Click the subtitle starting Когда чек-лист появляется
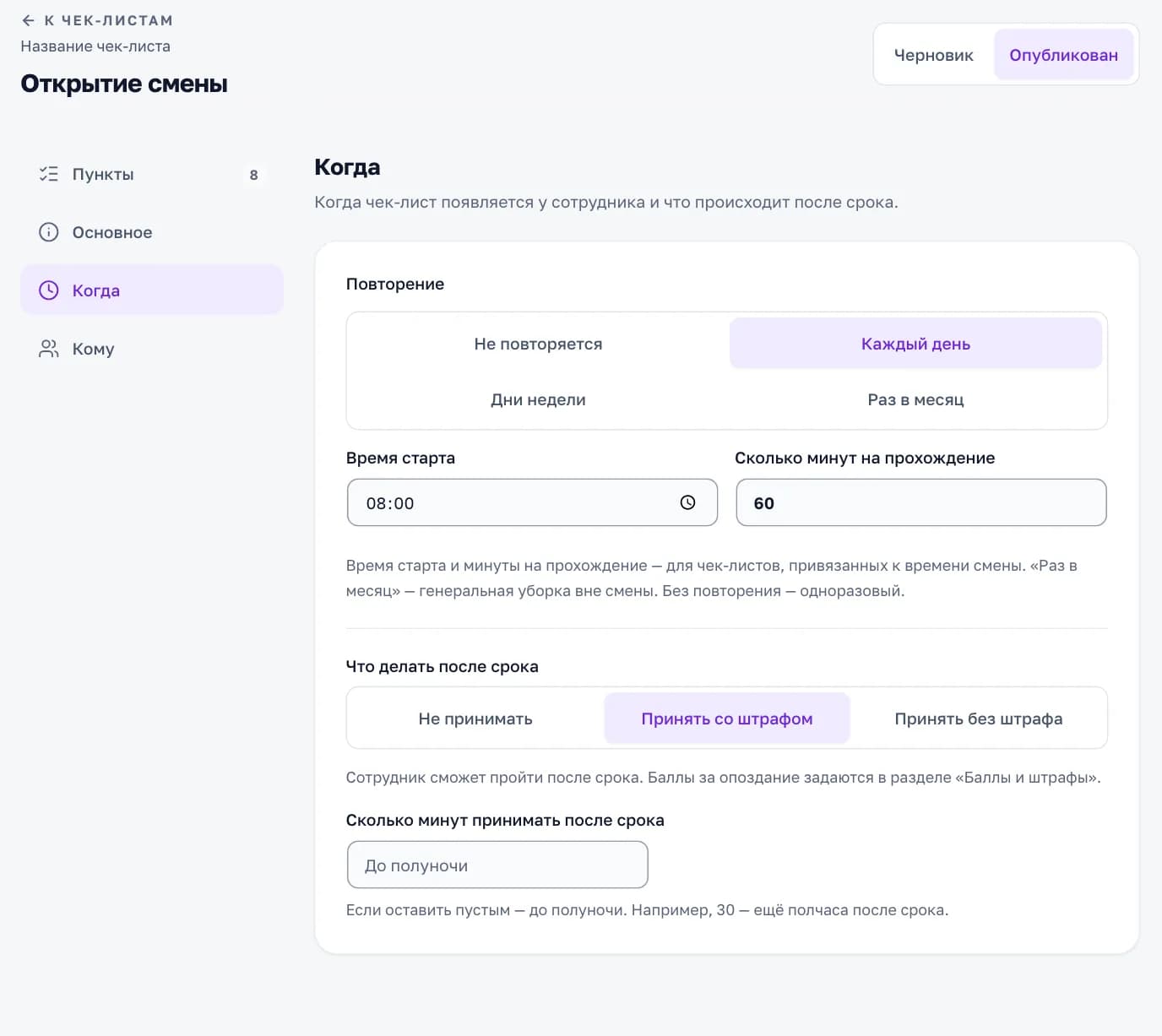 (x=606, y=203)
